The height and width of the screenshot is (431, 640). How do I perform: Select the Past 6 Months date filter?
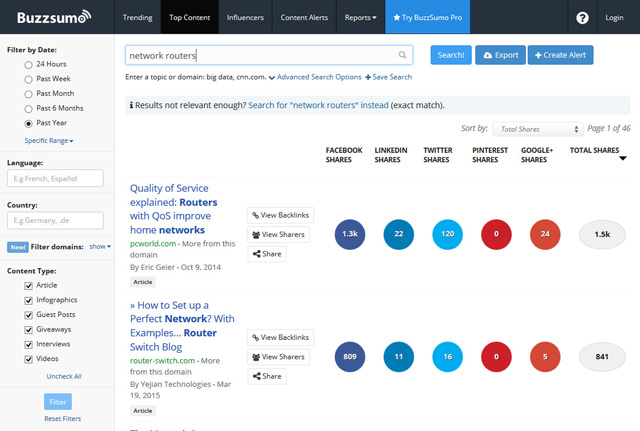(28, 109)
